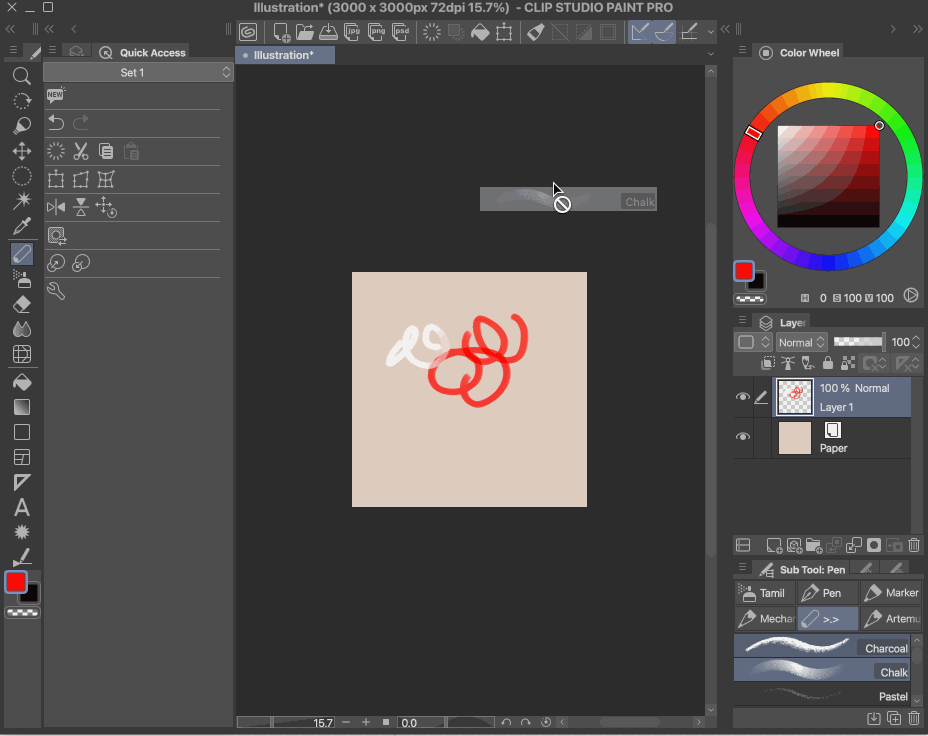The image size is (928, 736).
Task: Hide the Paper layer eye icon
Action: 742,437
